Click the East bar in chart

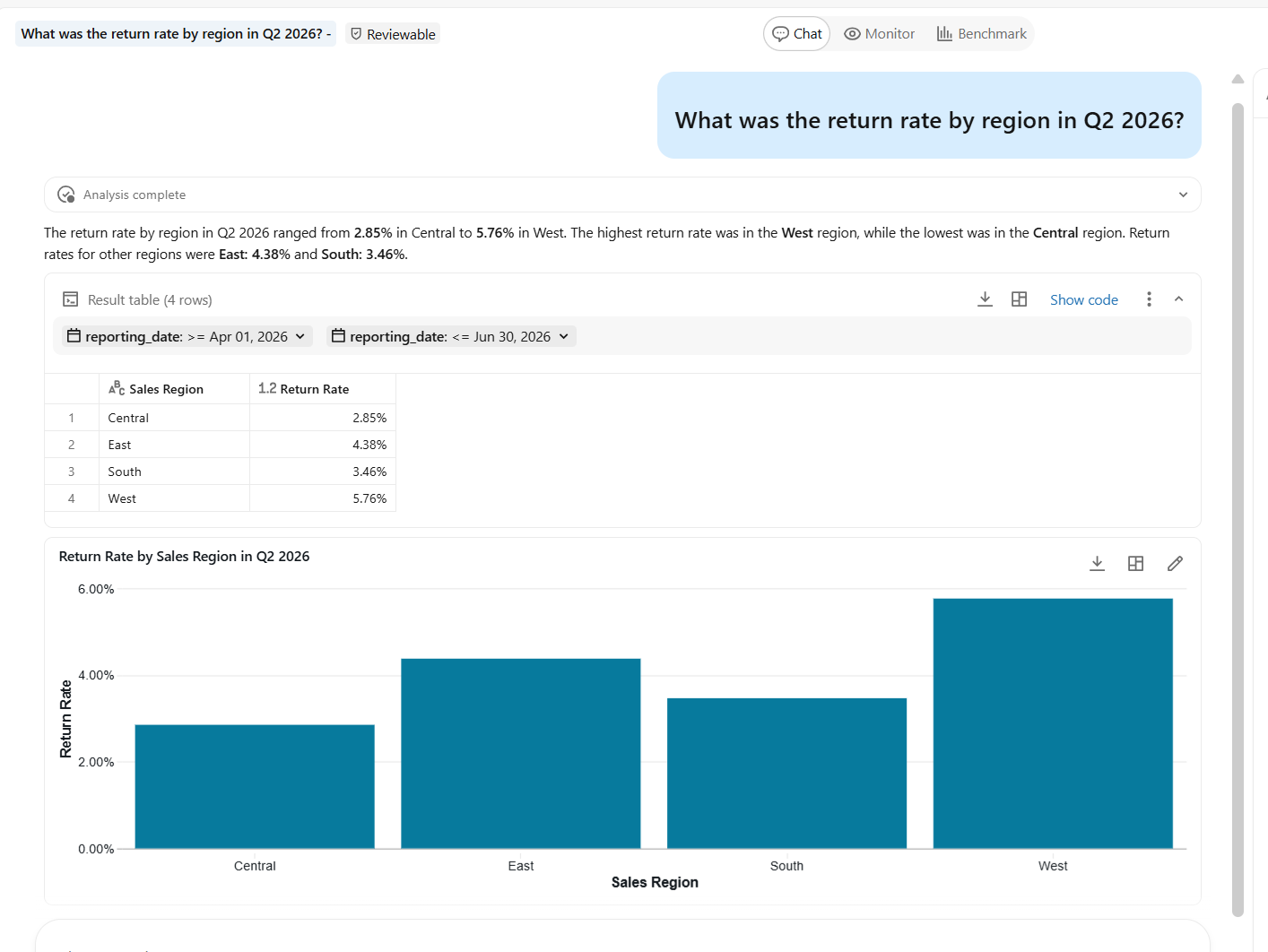pyautogui.click(x=521, y=753)
